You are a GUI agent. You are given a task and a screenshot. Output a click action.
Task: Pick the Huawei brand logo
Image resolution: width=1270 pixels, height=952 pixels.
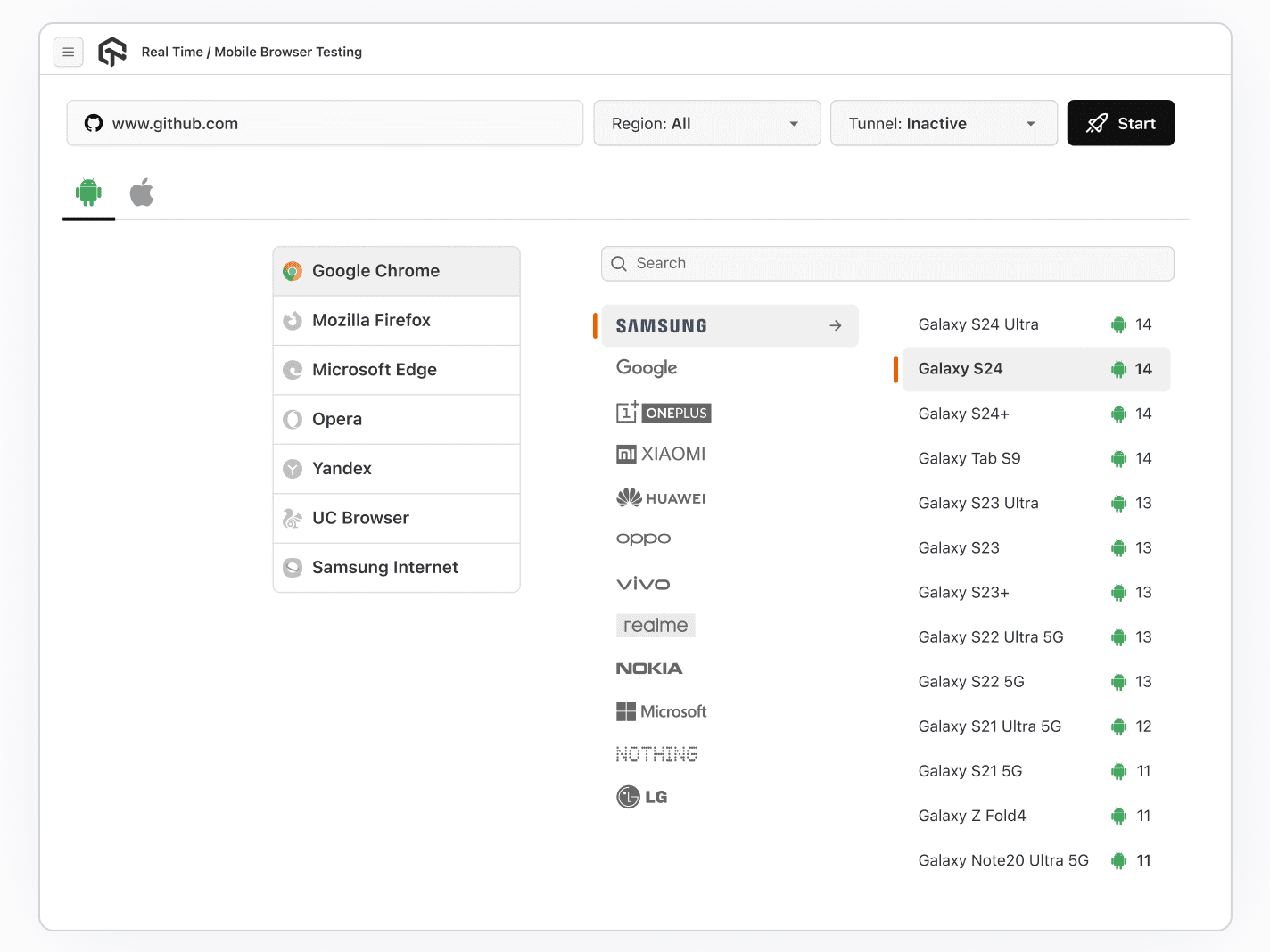click(x=661, y=498)
